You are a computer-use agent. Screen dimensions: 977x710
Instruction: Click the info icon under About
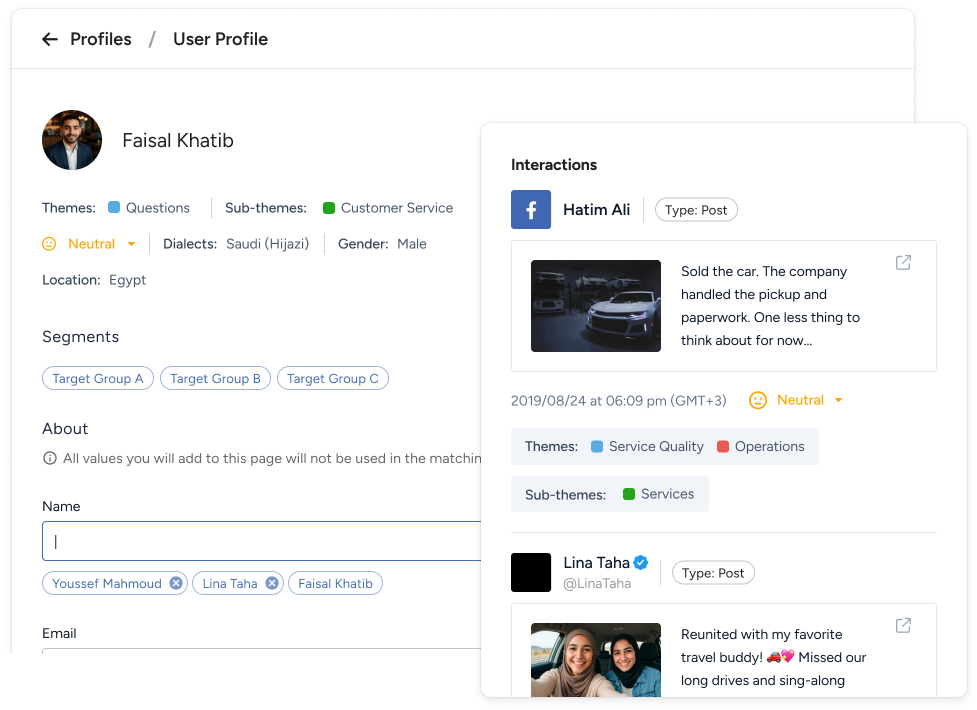[49, 458]
